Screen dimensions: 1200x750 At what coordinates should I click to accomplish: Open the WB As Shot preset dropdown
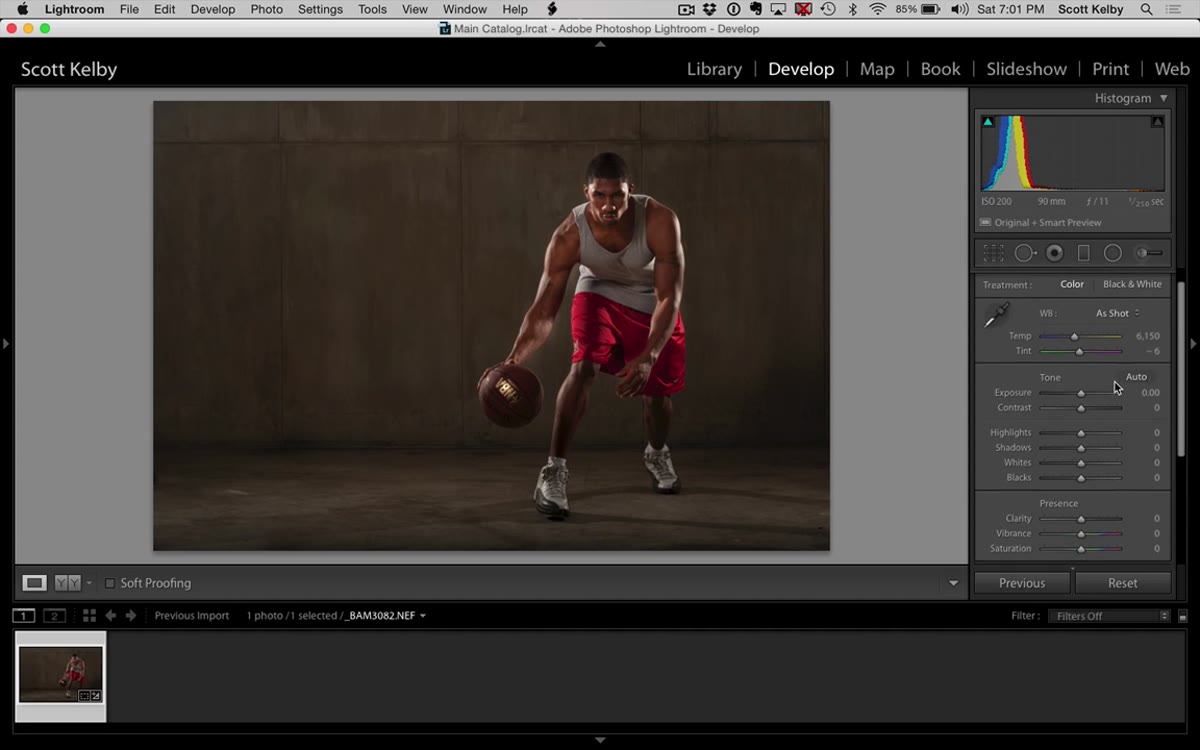(1117, 313)
